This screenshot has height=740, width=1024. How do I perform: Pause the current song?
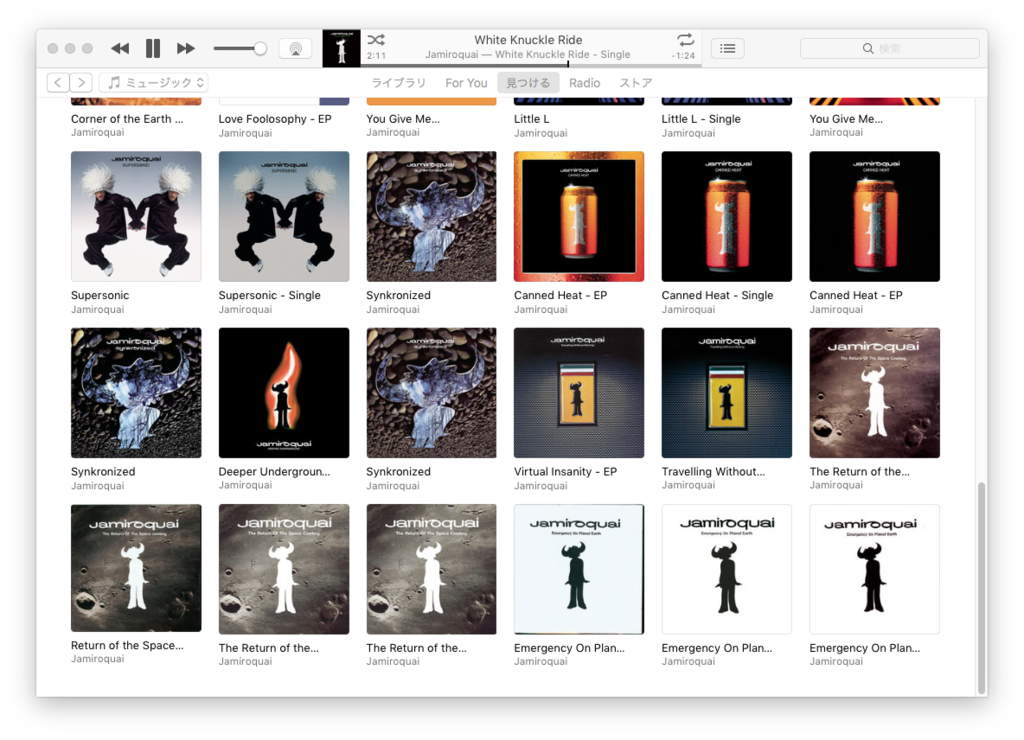click(153, 48)
